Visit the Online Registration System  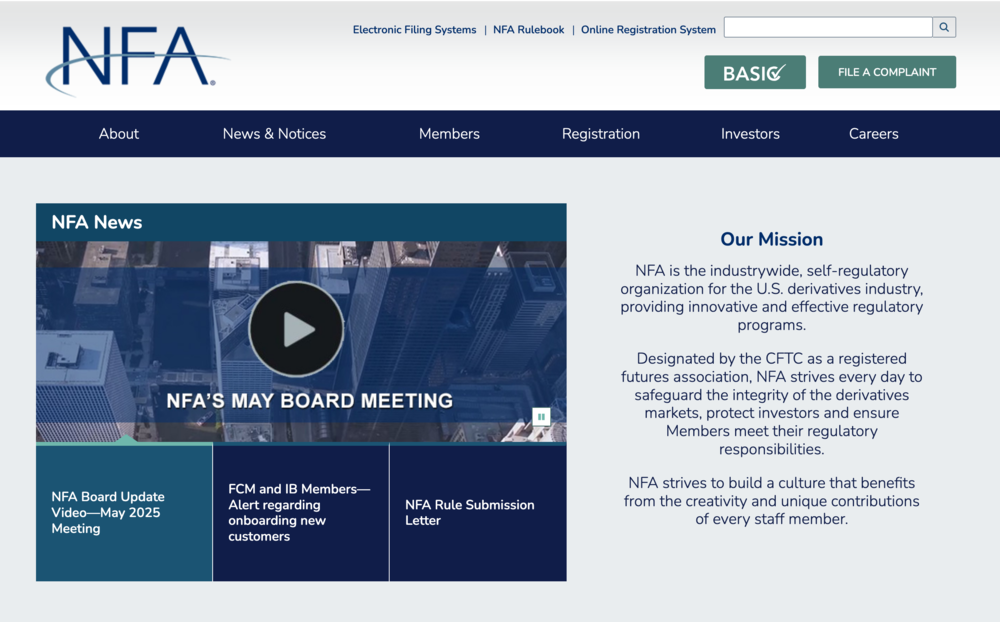coord(648,30)
